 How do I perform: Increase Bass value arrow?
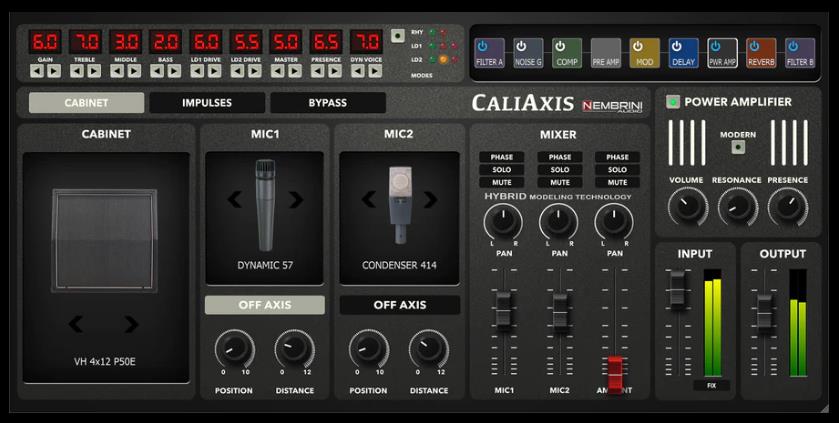tap(174, 71)
